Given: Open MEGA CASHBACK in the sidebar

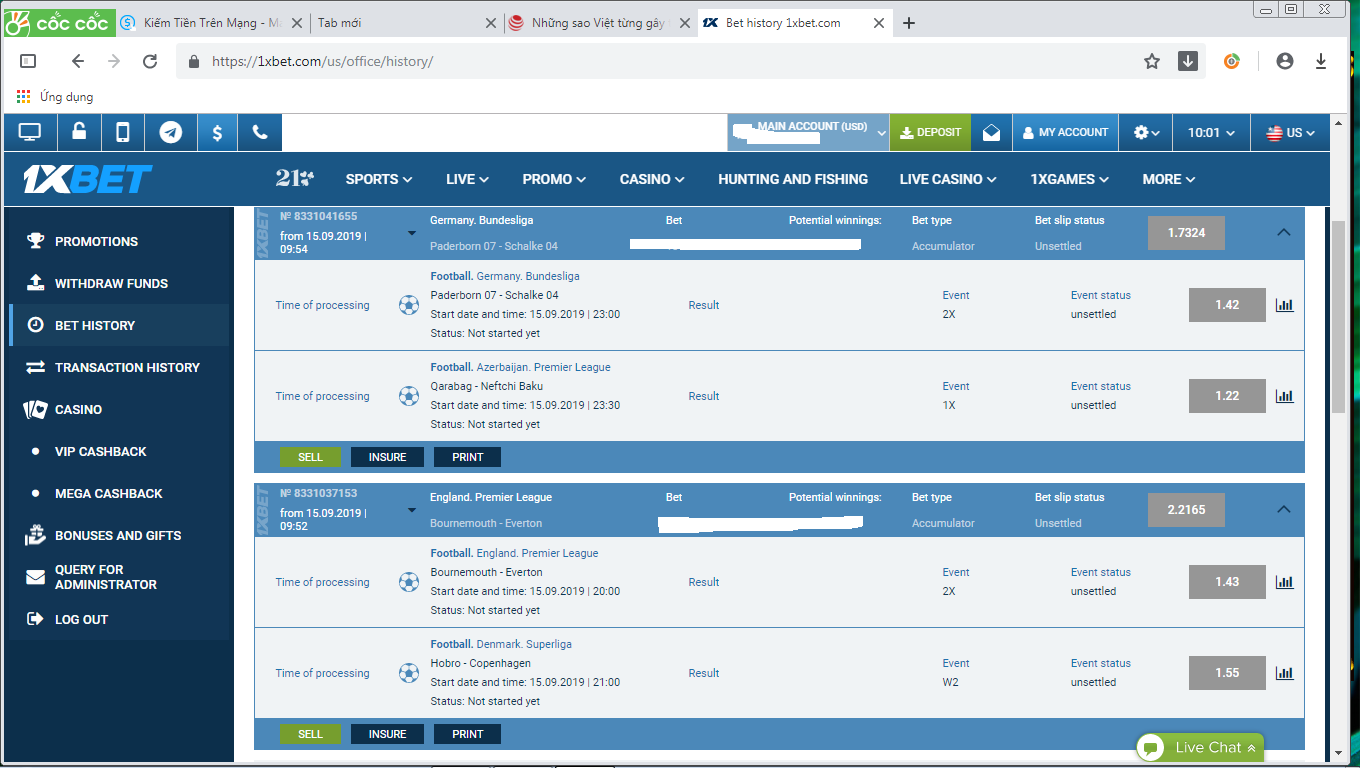Looking at the screenshot, I should (119, 493).
